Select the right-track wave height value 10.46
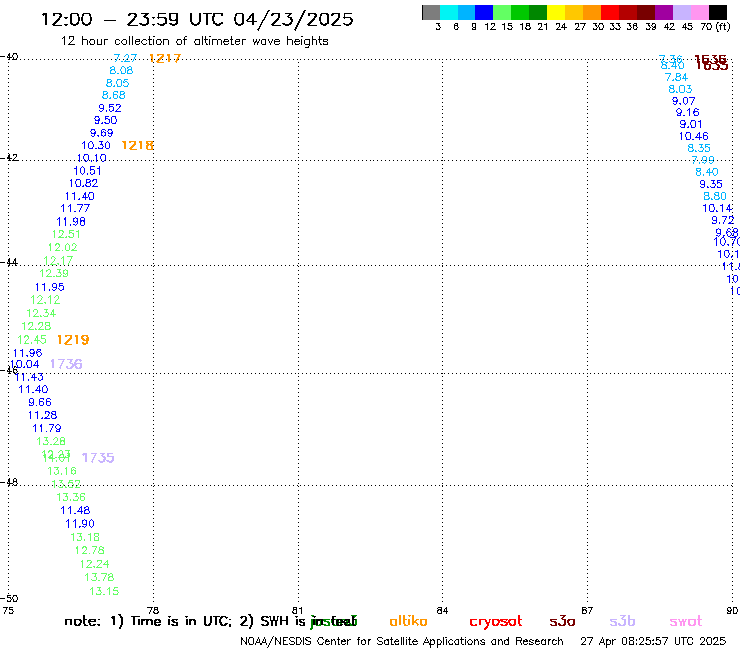The width and height of the screenshot is (740, 650). (694, 136)
